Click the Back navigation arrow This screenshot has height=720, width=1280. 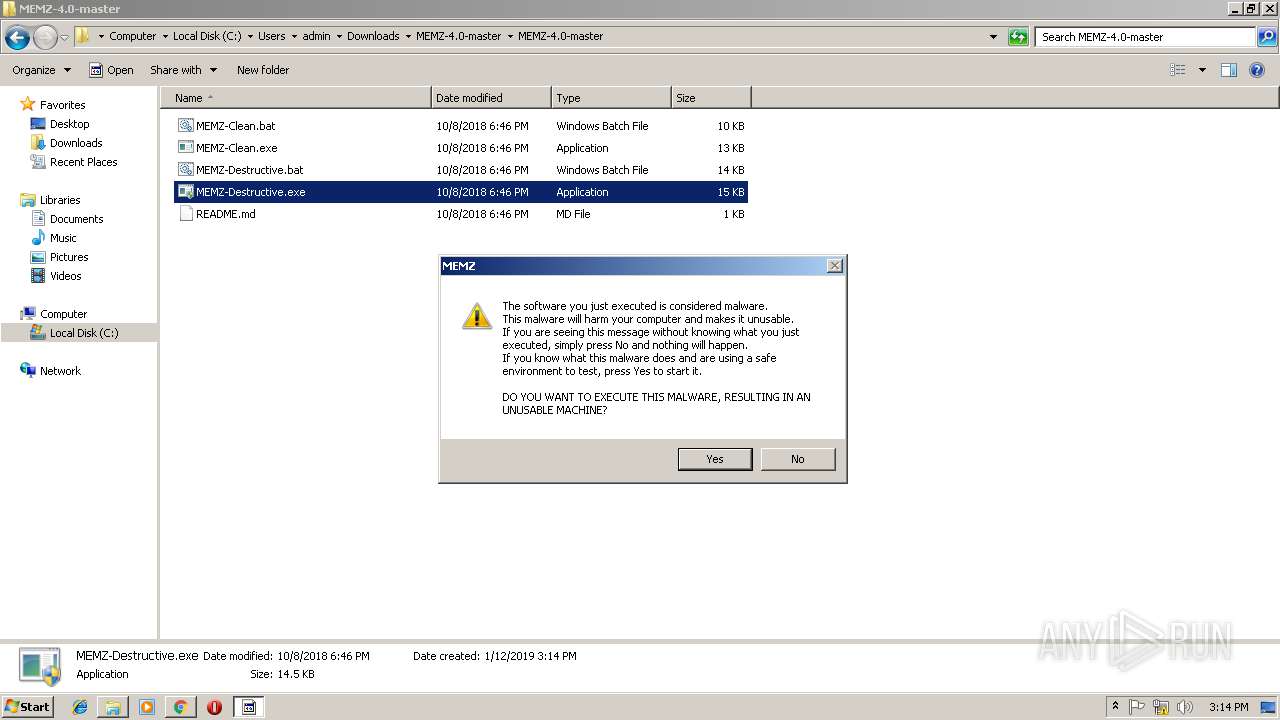point(17,37)
